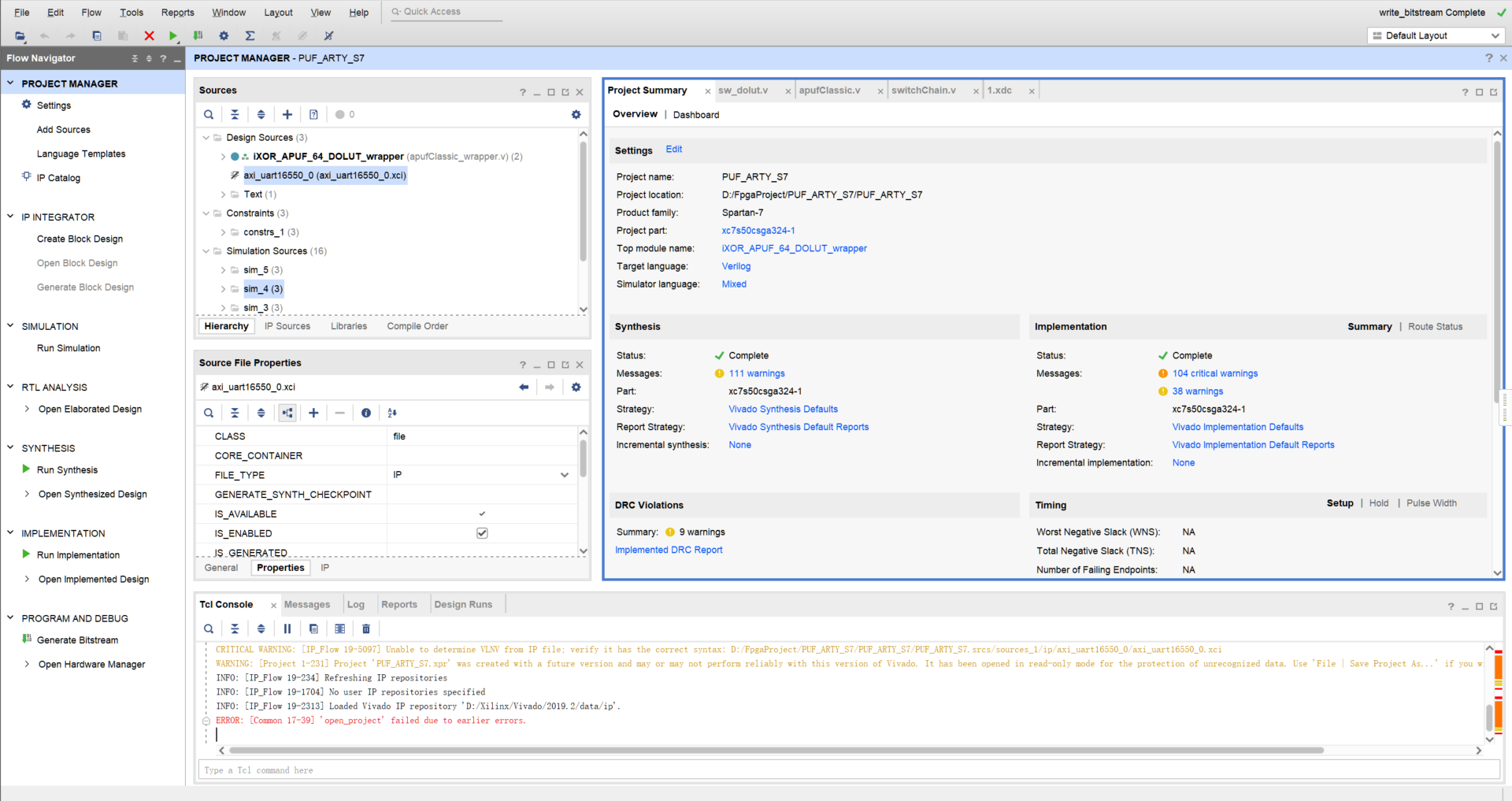Collapse the Design Sources folder
The image size is (1512, 801).
tap(206, 138)
